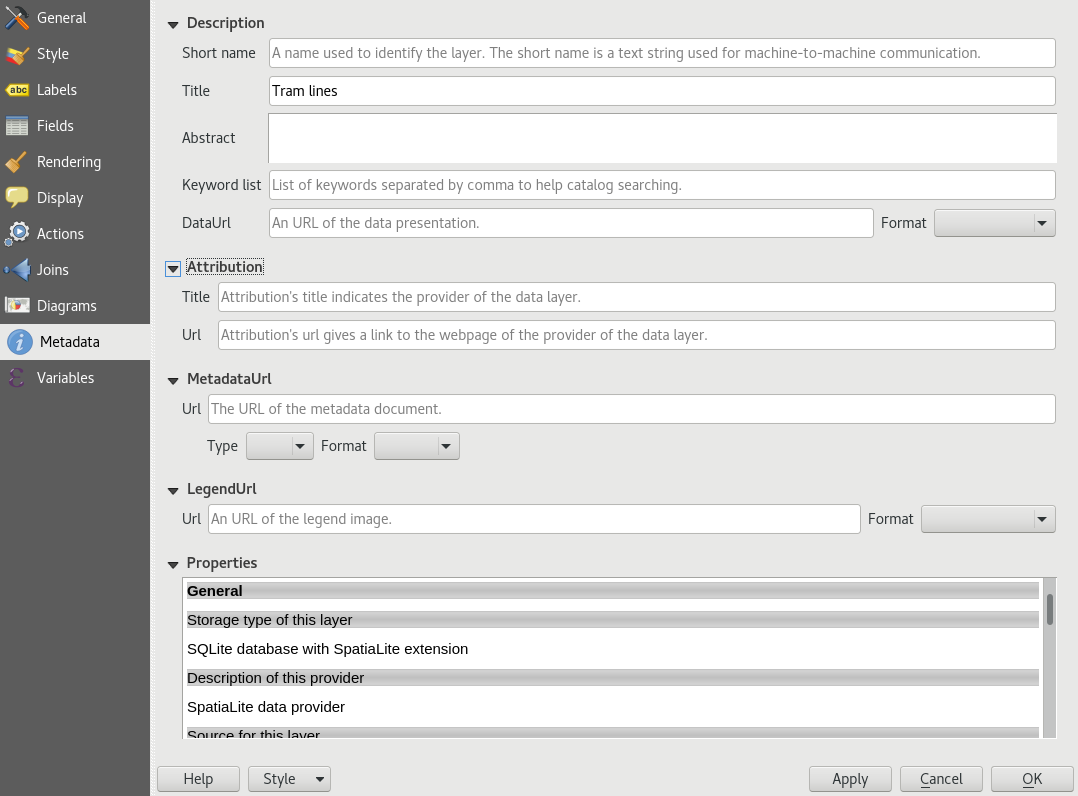Open the MetadataUrl Type dropdown

click(279, 446)
